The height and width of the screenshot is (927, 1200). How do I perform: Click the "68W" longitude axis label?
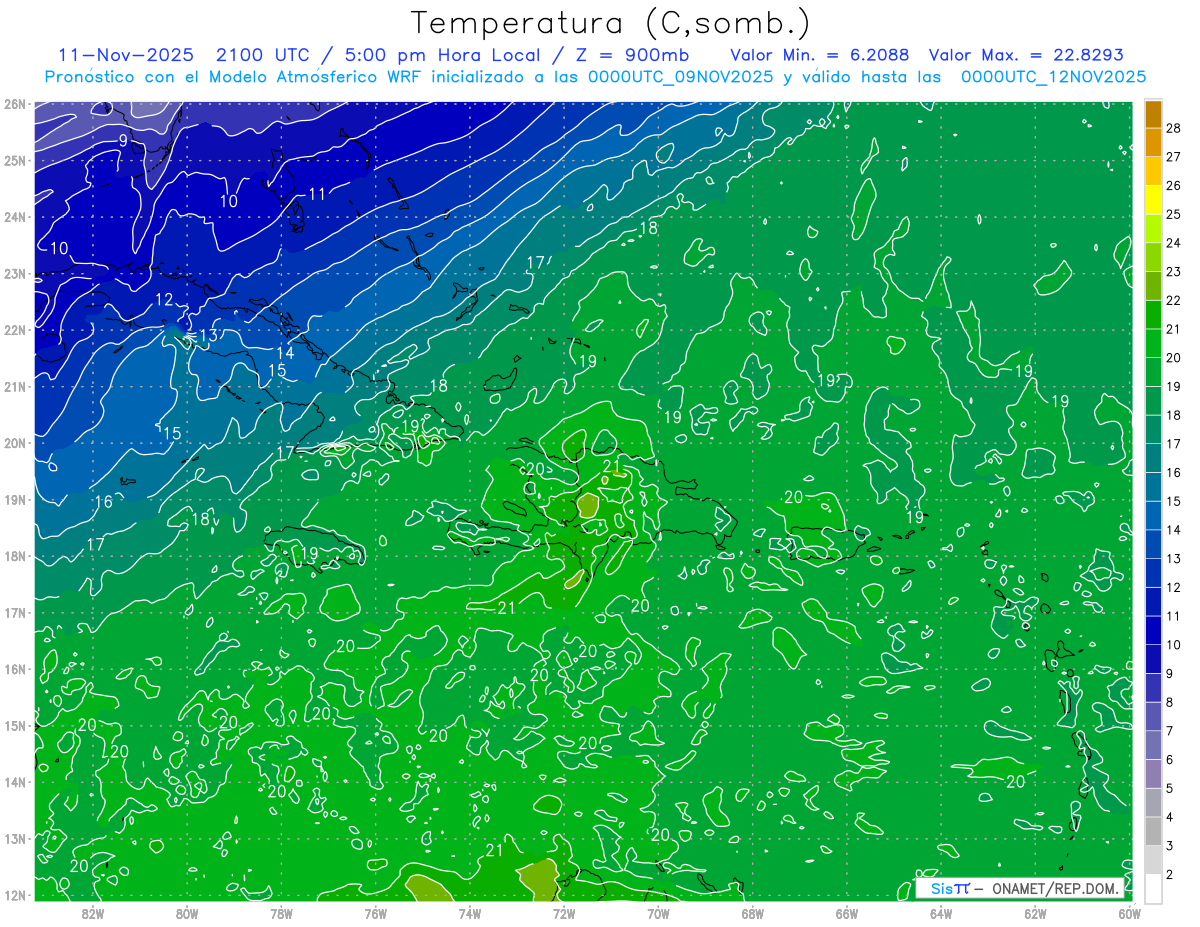[753, 912]
